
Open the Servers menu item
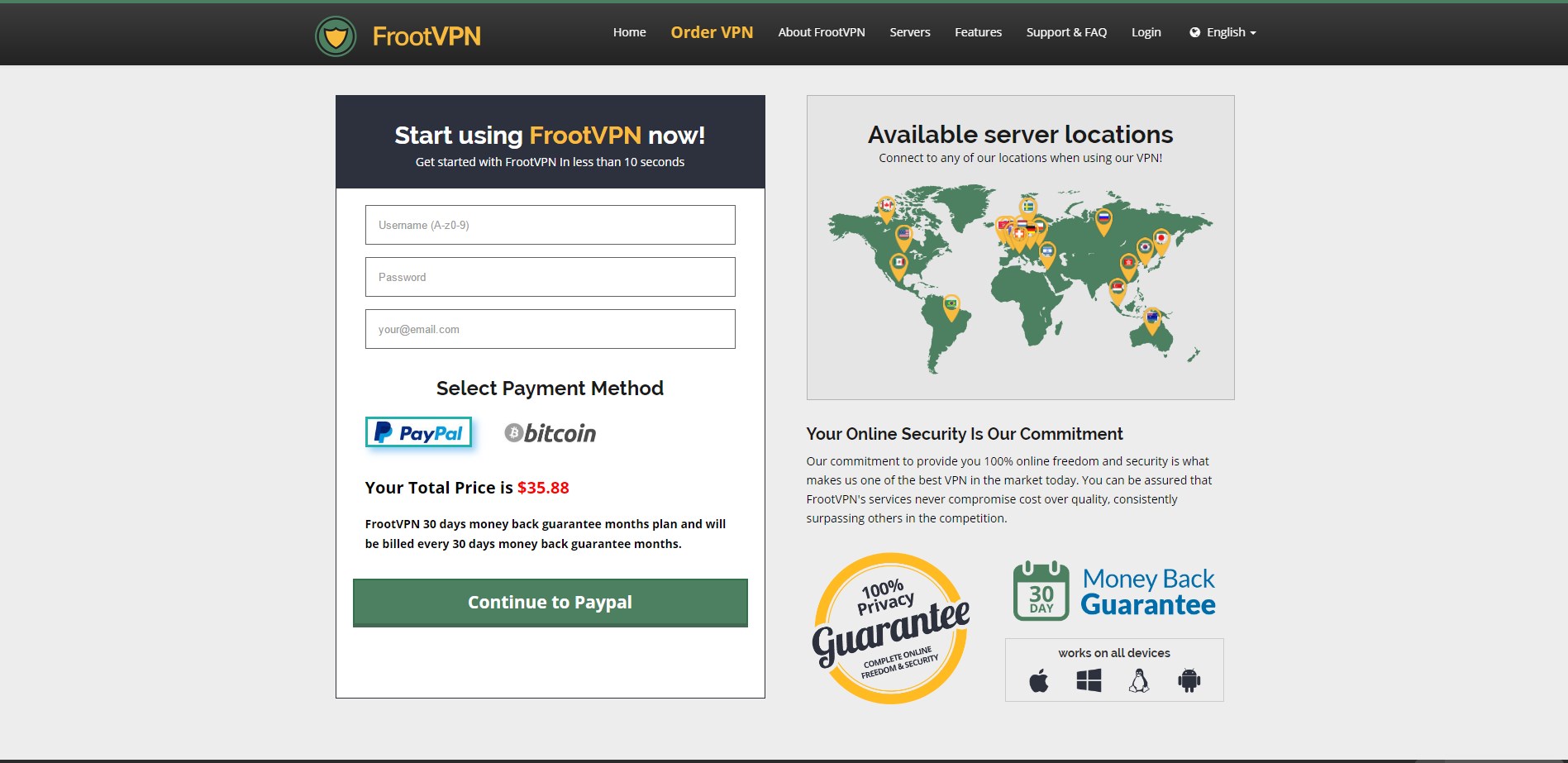(x=910, y=32)
